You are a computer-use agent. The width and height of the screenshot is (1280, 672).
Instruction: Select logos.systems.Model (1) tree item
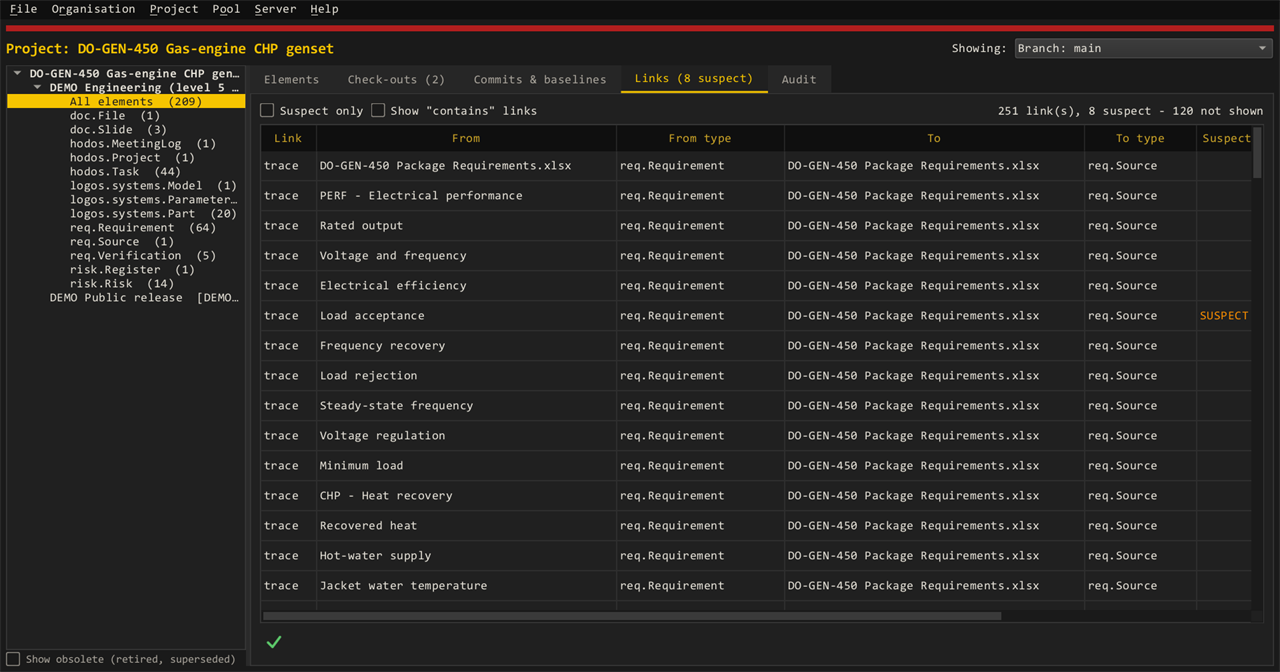pos(153,185)
